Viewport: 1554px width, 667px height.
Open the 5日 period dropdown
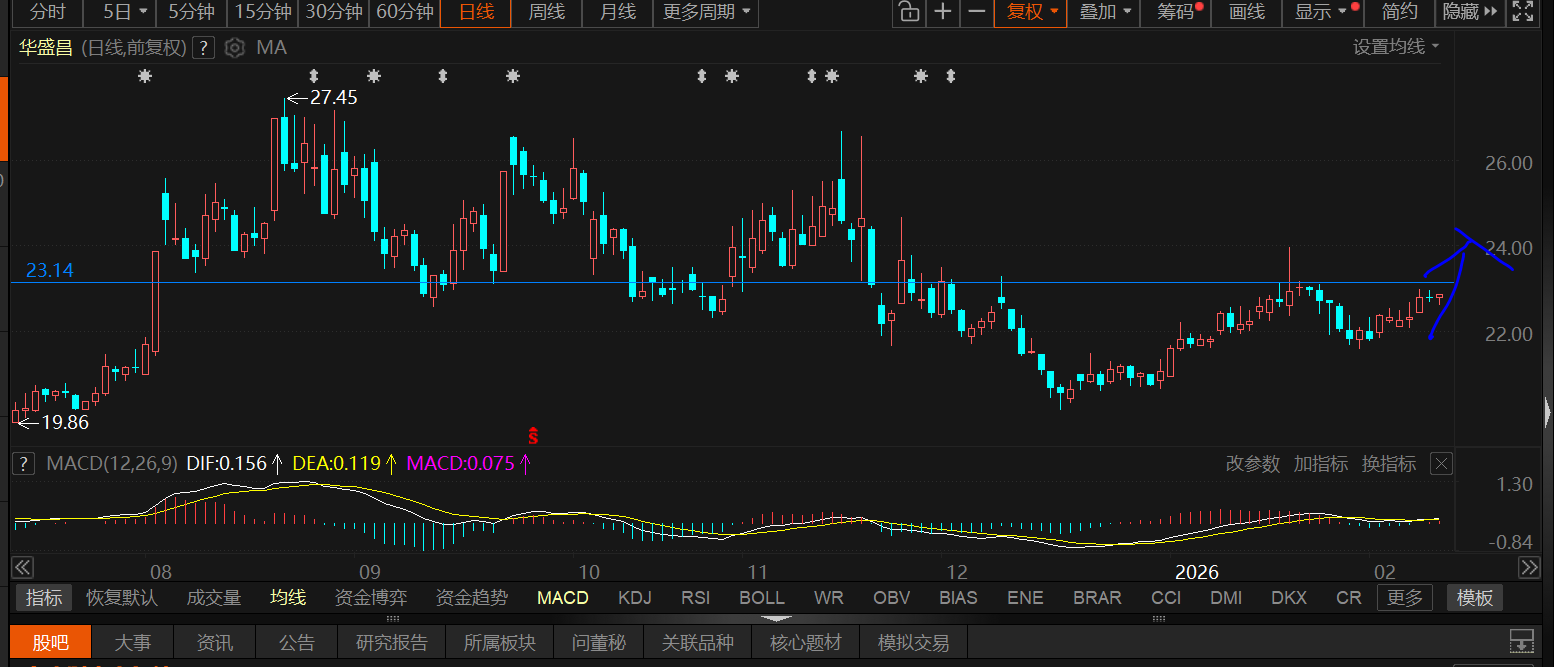coord(126,12)
